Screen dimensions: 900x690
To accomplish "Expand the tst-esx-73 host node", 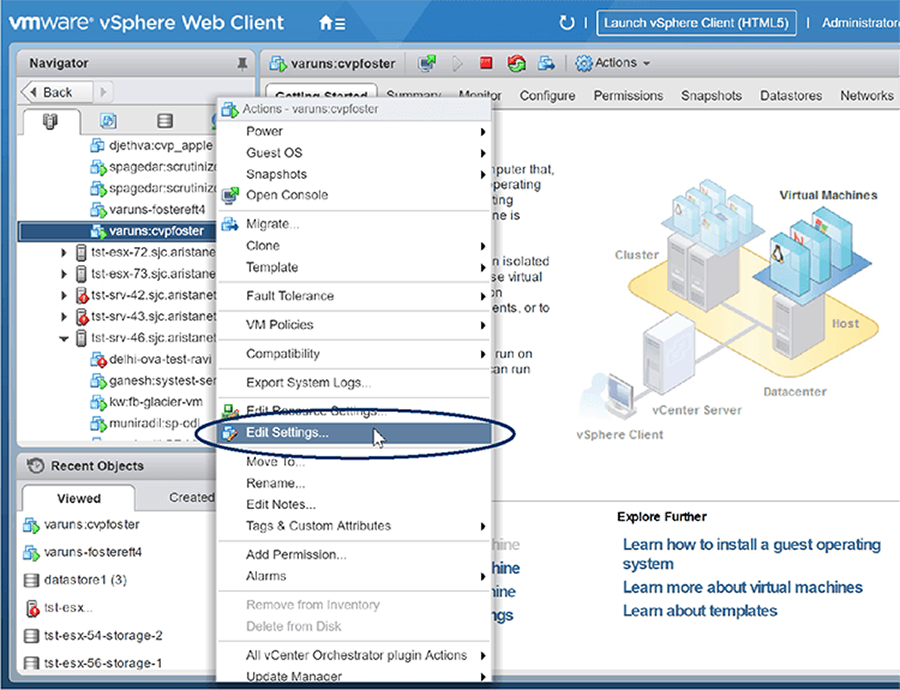I will (x=64, y=274).
